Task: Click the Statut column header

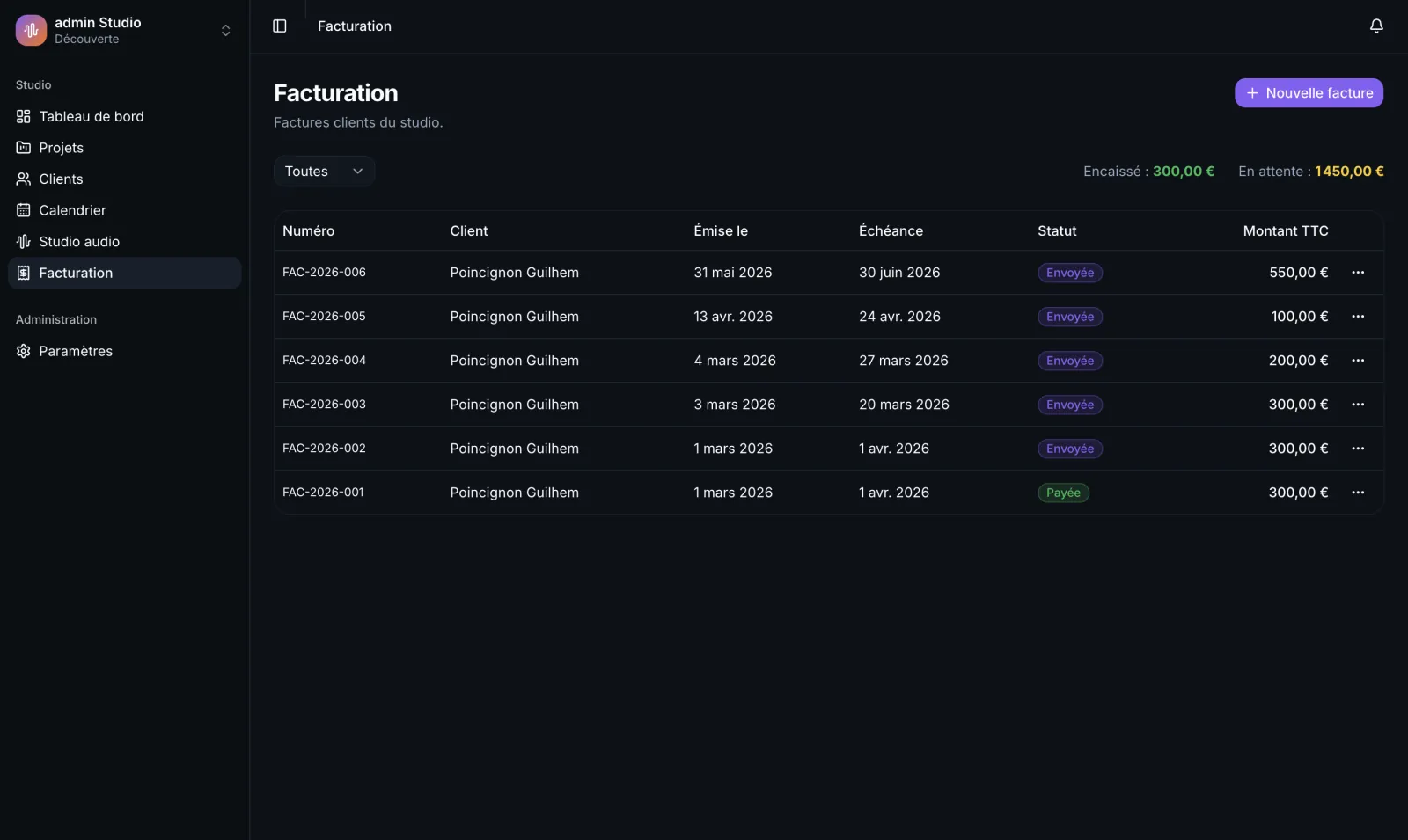Action: (1057, 230)
